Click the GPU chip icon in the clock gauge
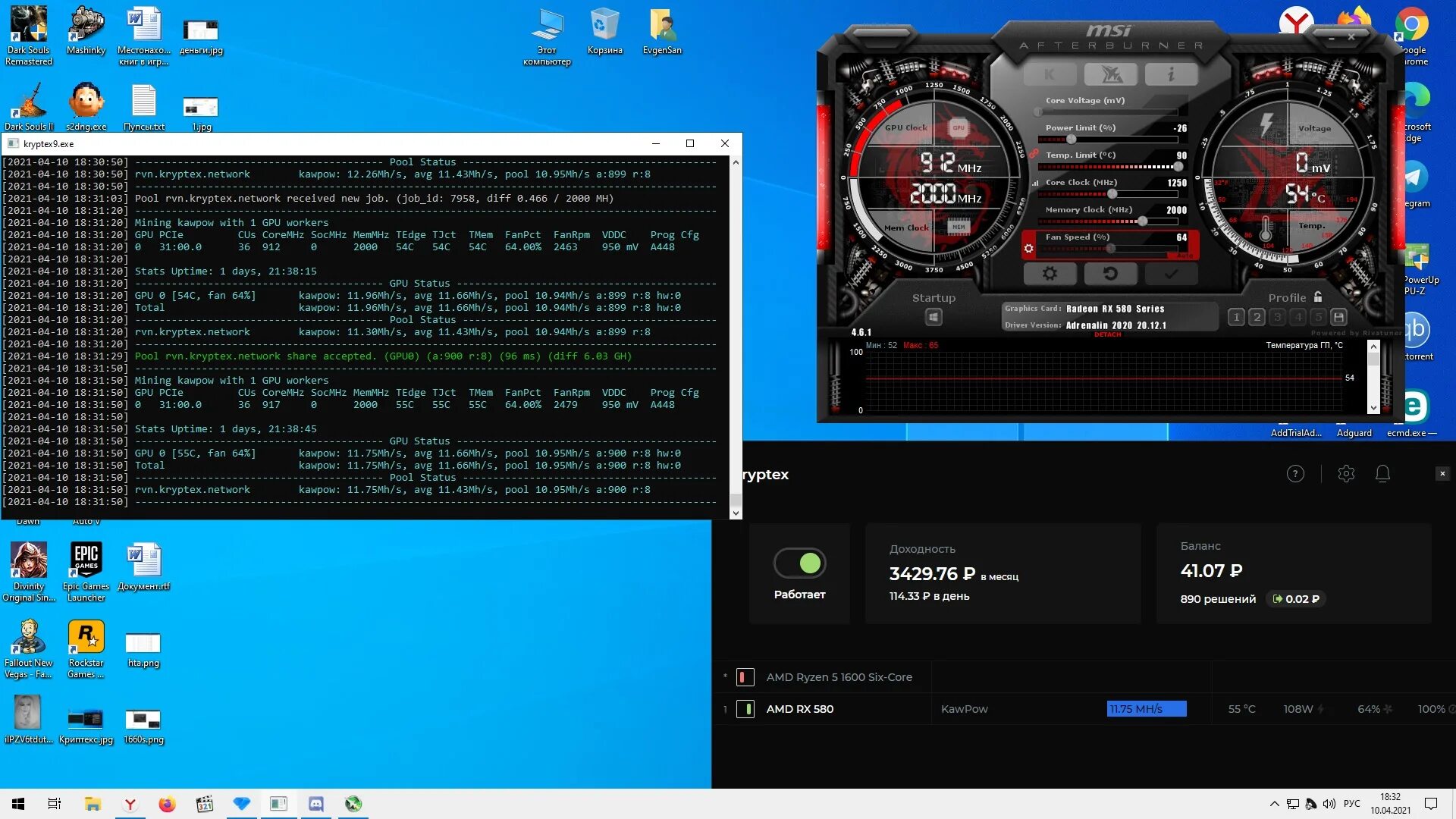 point(959,127)
